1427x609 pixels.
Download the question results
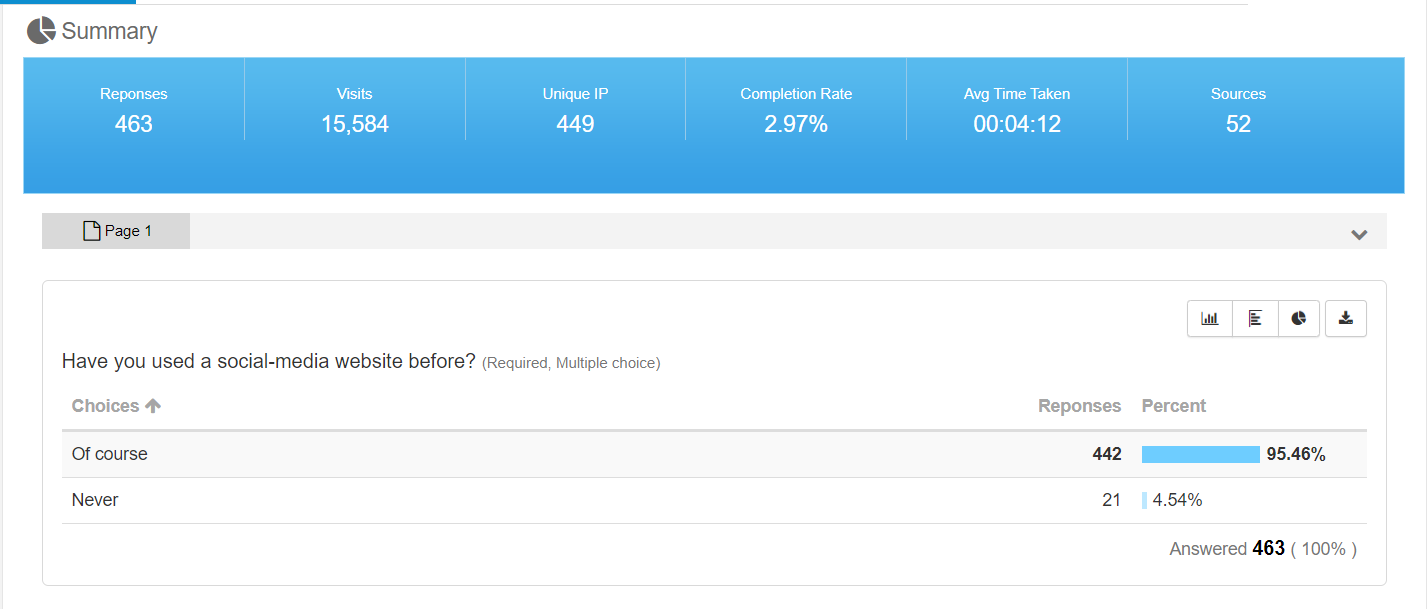coord(1346,319)
